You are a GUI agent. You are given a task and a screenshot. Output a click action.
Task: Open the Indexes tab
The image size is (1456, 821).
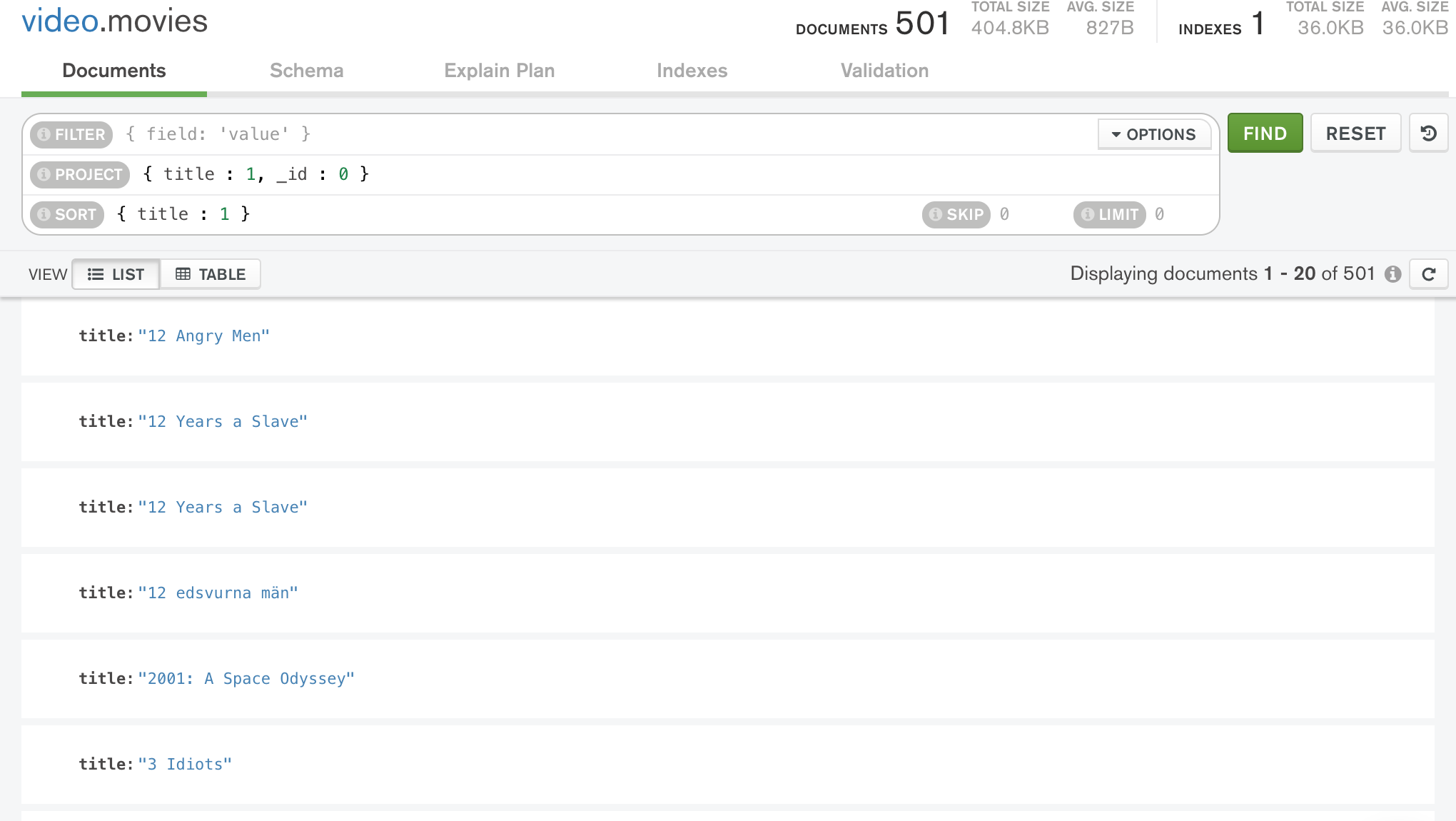[x=692, y=71]
